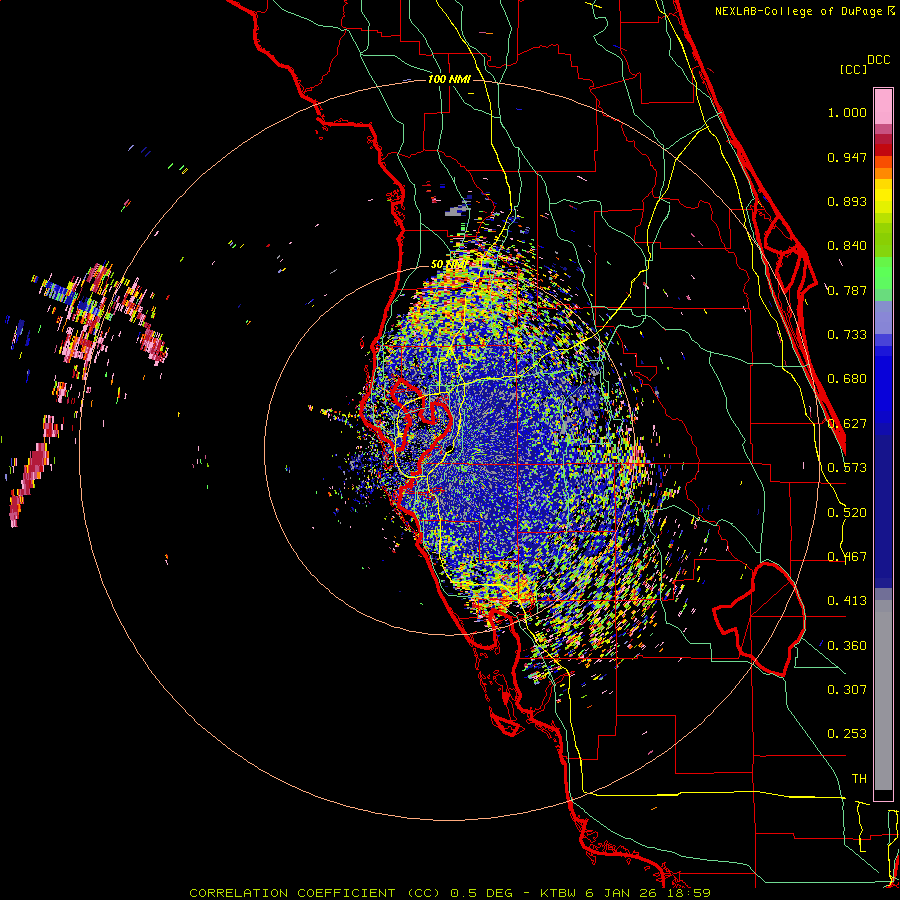This screenshot has width=900, height=900.
Task: Select the 0.520 color scale value
Action: tap(847, 513)
